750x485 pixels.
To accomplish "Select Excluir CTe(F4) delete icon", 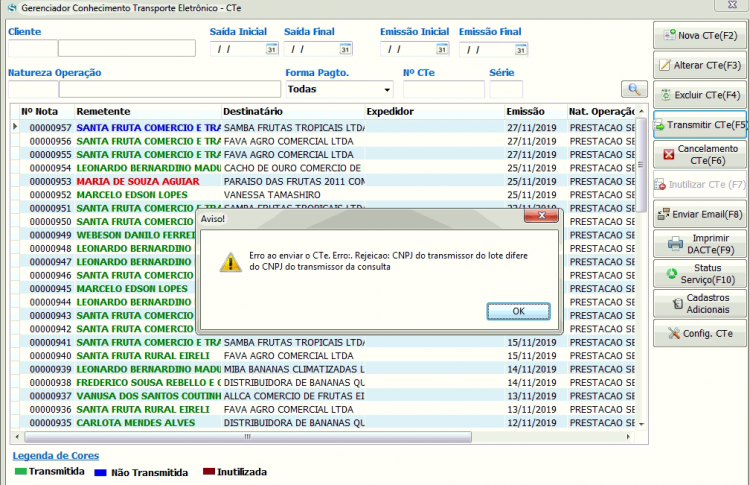I will pyautogui.click(x=665, y=95).
